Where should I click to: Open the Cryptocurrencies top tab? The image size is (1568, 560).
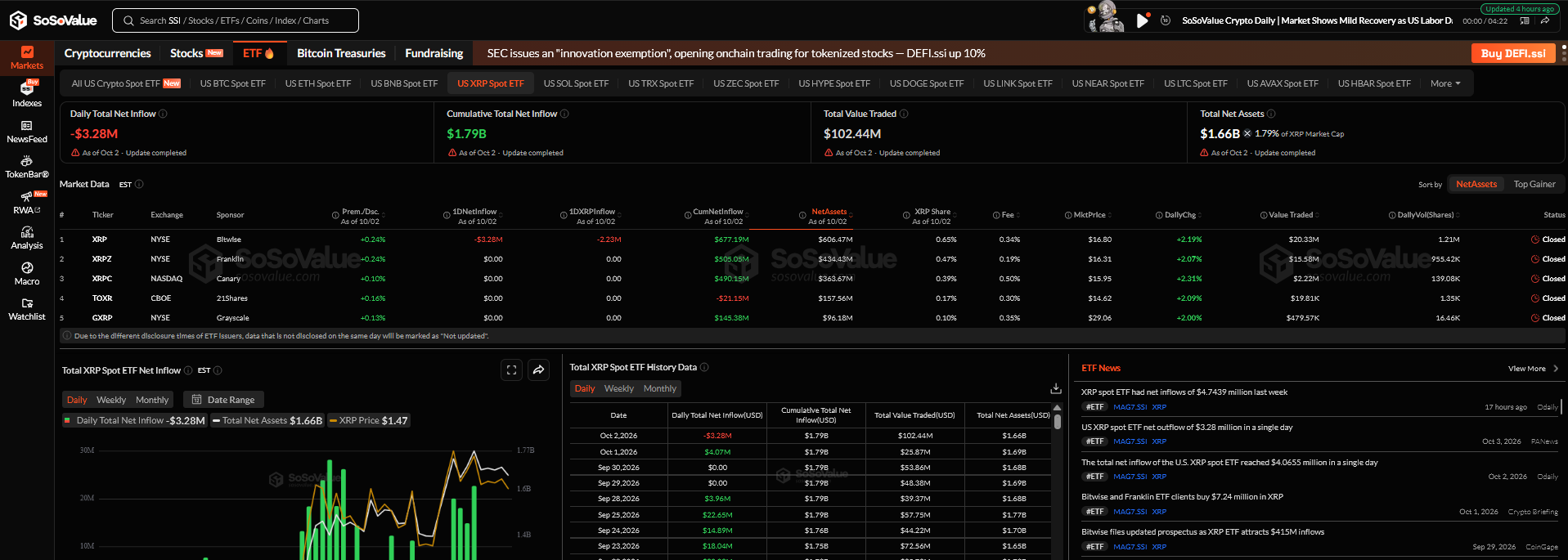(x=107, y=53)
